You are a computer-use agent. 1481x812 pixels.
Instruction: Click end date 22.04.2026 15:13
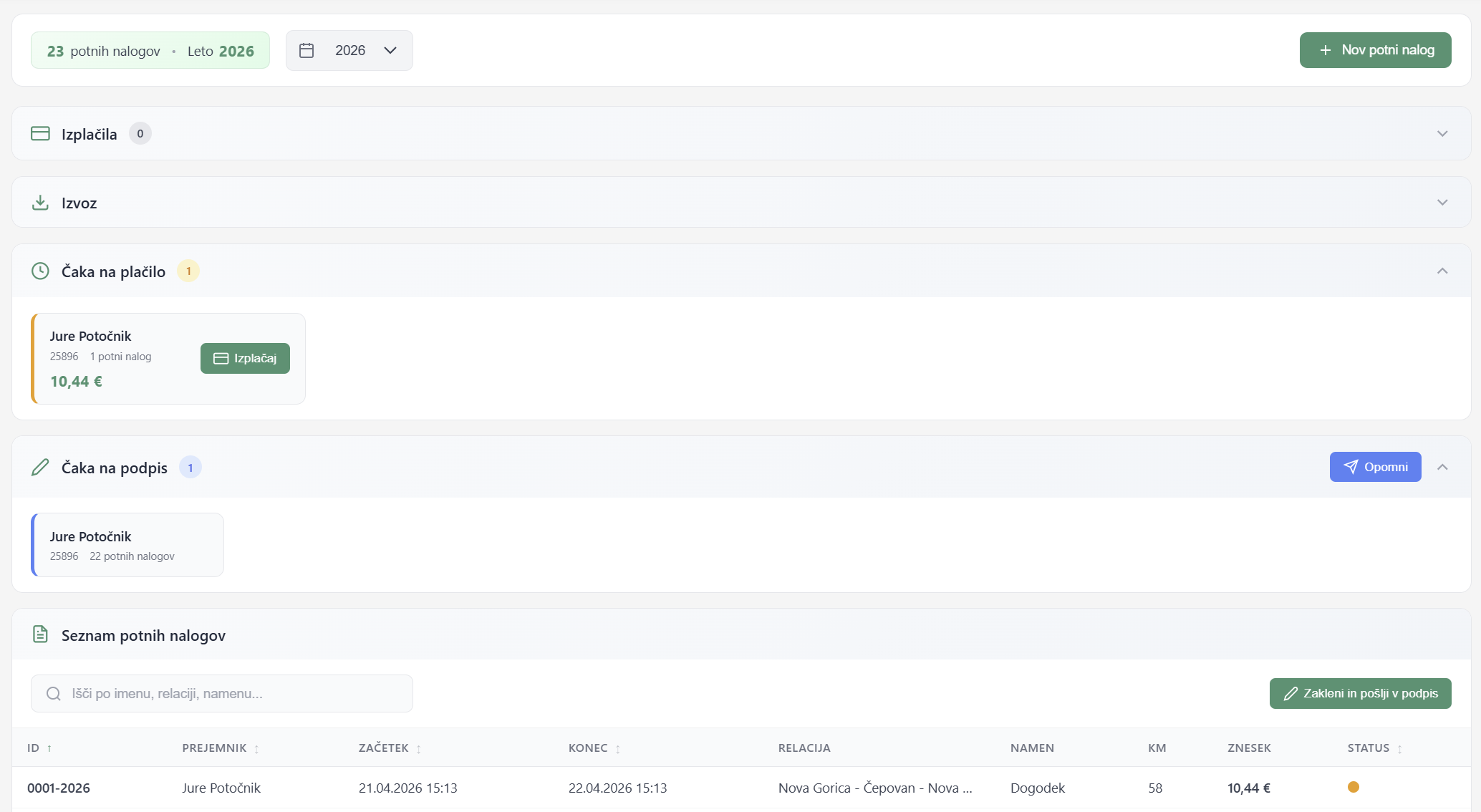pyautogui.click(x=618, y=788)
